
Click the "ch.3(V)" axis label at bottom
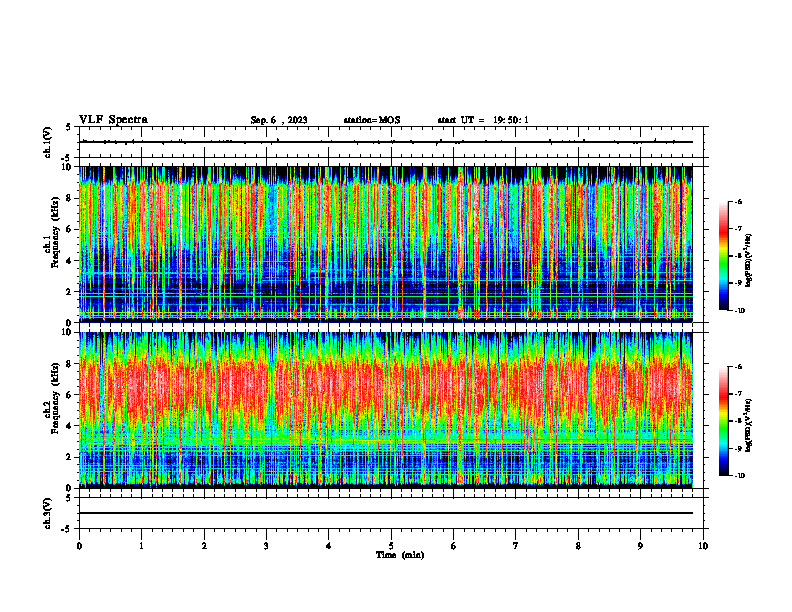[48, 513]
